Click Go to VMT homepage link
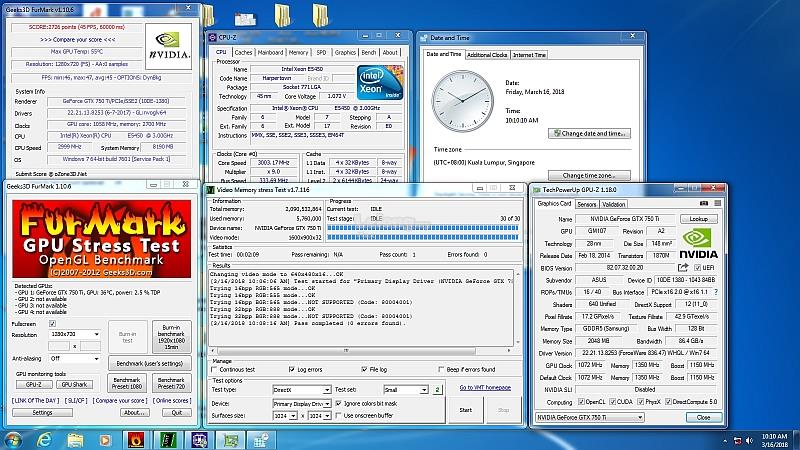Viewport: 800px width, 450px height. coord(485,388)
